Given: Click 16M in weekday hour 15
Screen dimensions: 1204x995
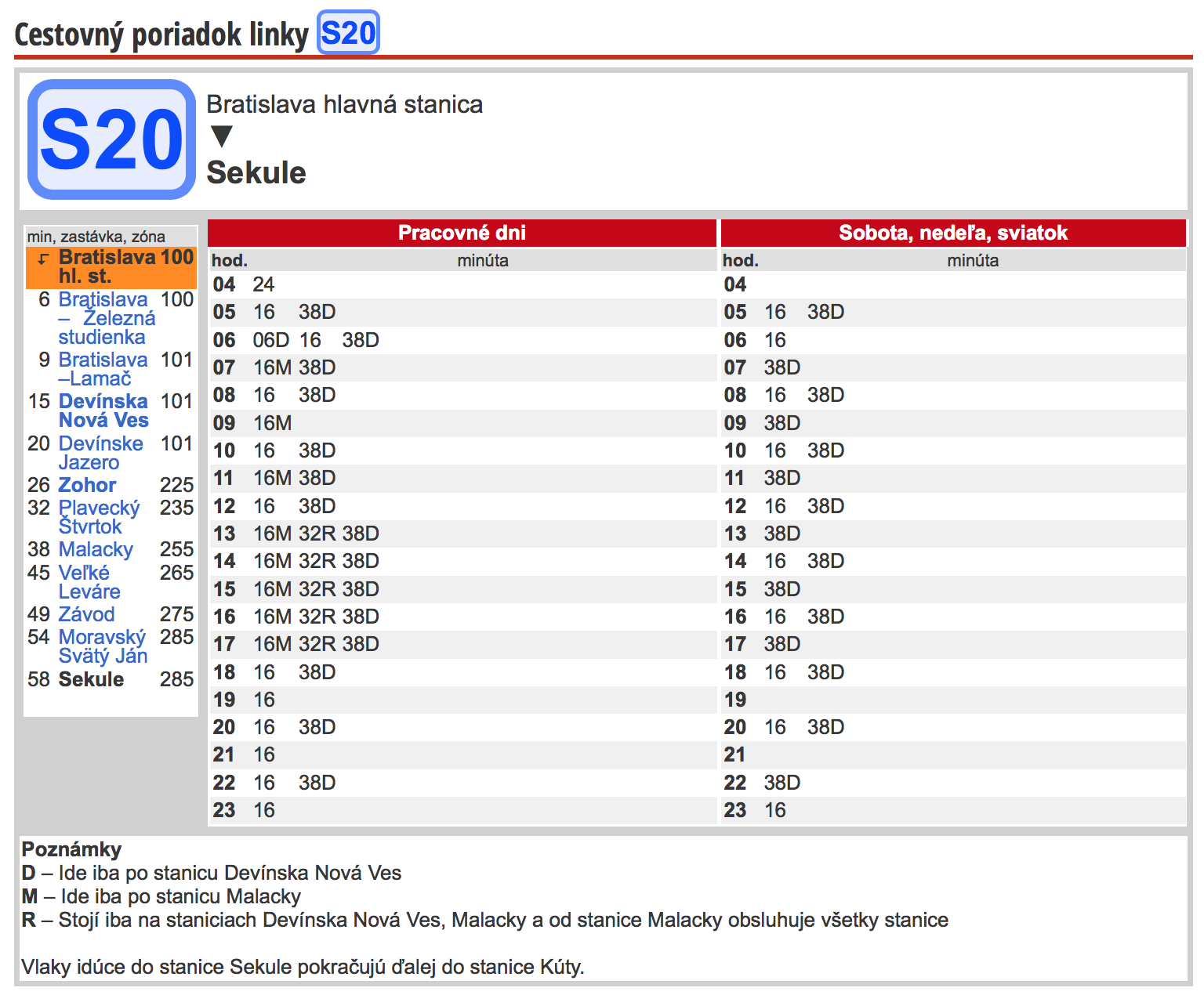Looking at the screenshot, I should tap(273, 589).
